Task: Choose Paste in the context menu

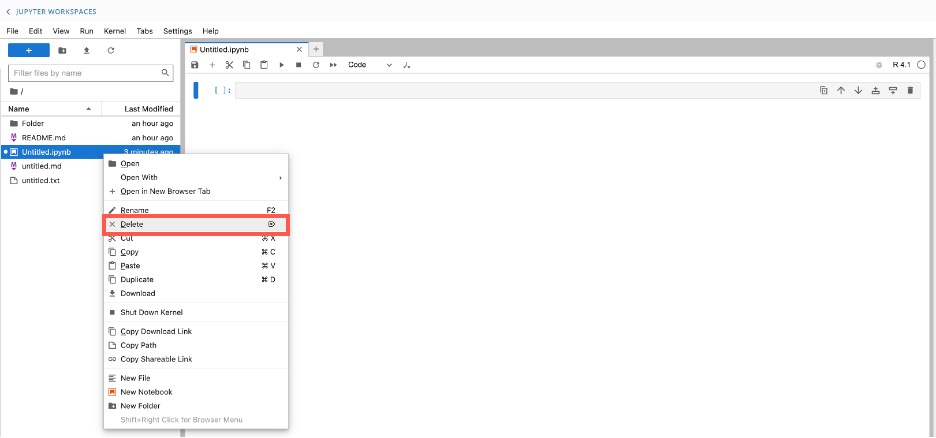Action: click(x=196, y=266)
